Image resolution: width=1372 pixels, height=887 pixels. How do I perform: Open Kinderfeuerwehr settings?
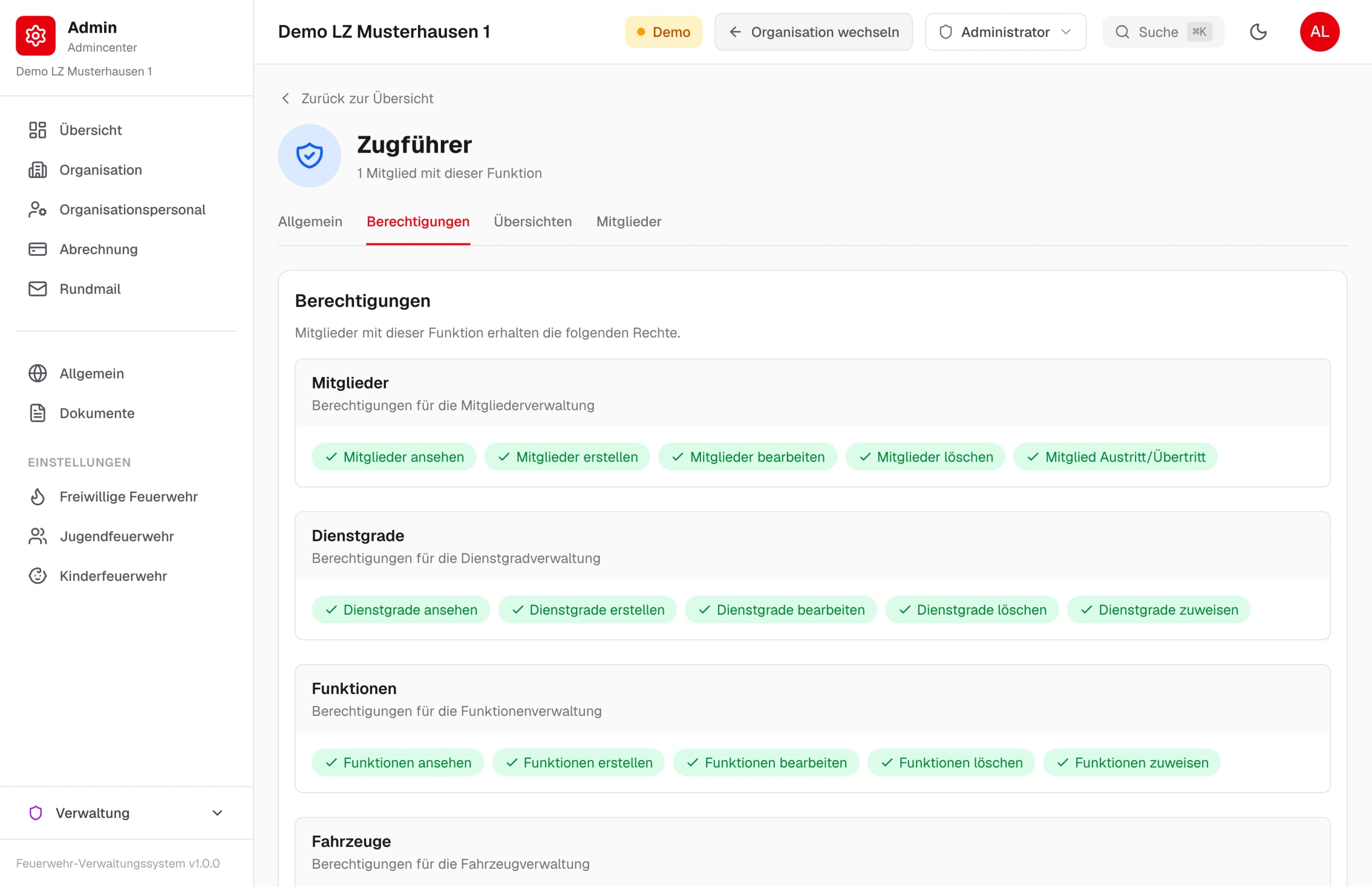[126, 576]
